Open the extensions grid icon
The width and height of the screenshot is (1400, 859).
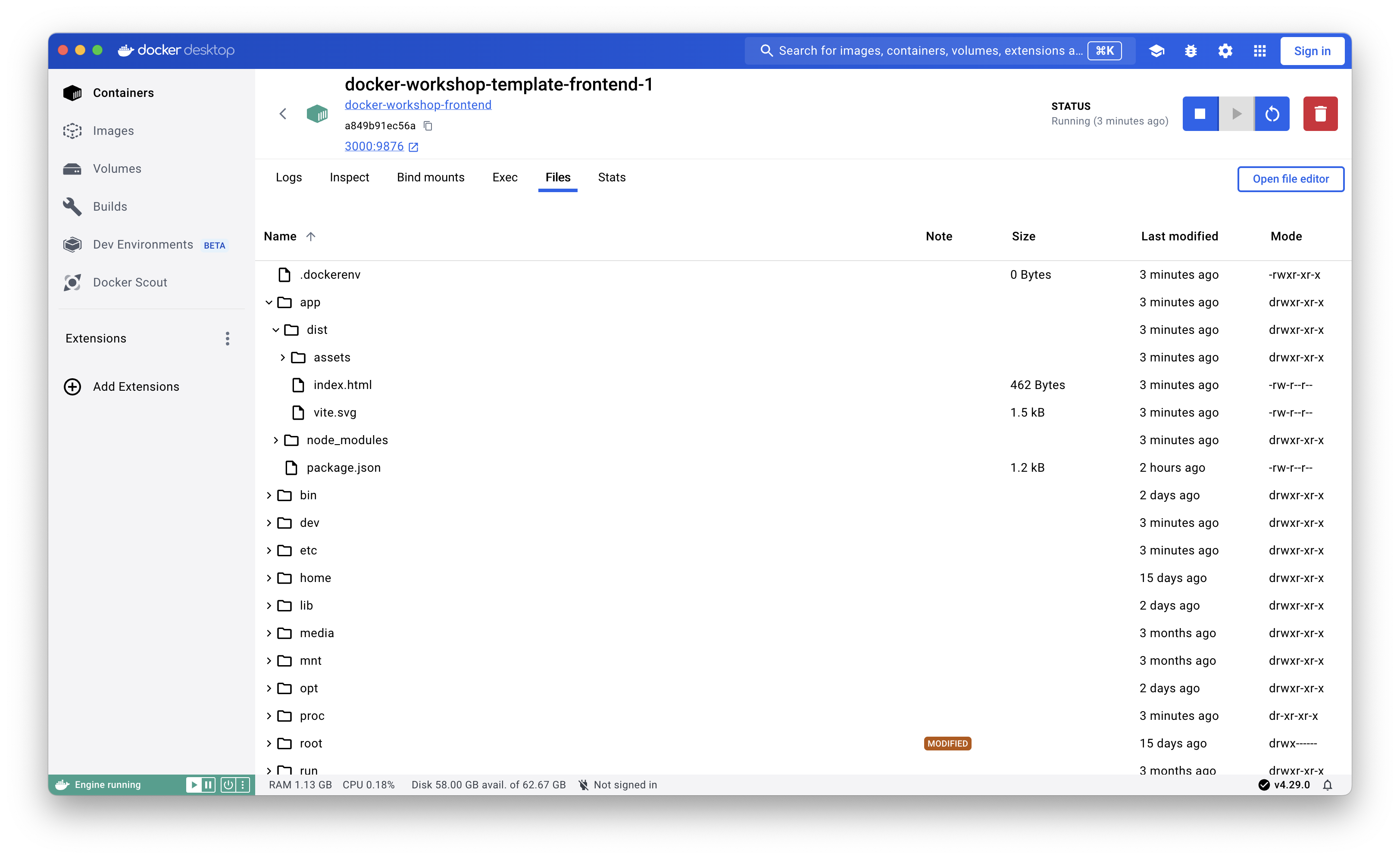1259,50
